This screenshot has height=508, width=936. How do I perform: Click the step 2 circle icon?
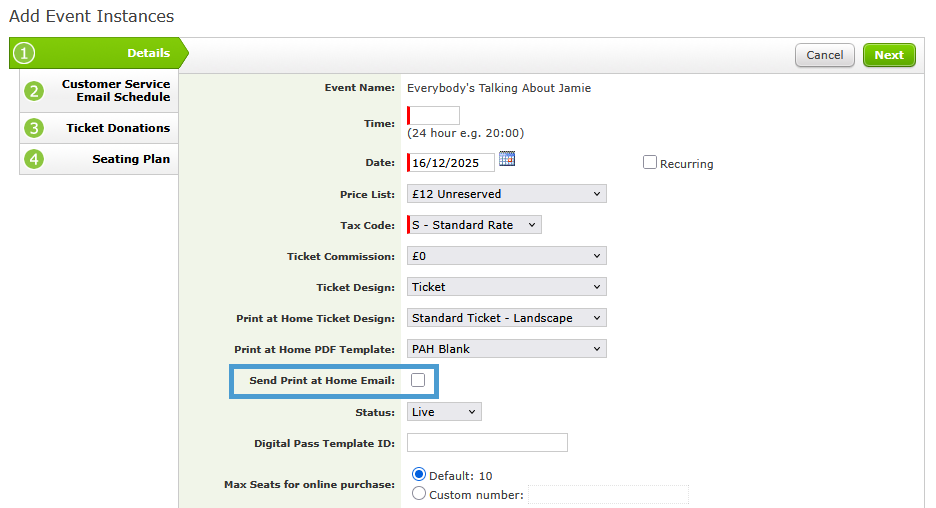tap(35, 91)
